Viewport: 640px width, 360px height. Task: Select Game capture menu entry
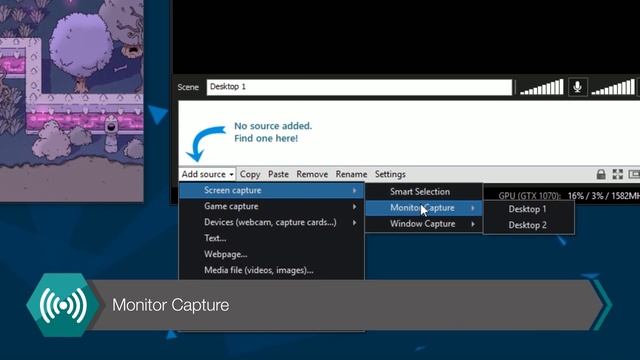pos(271,206)
